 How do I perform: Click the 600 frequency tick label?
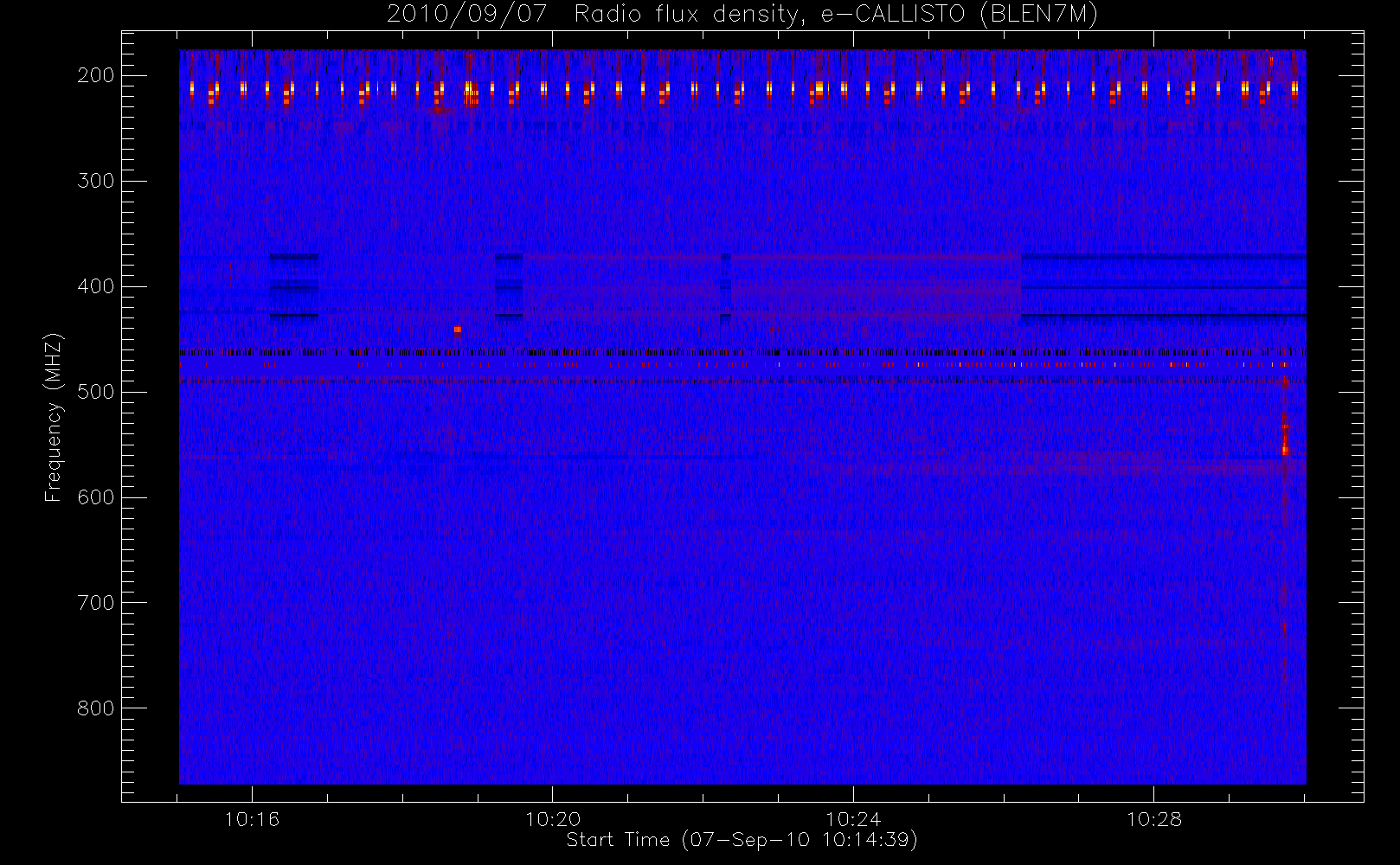[96, 497]
